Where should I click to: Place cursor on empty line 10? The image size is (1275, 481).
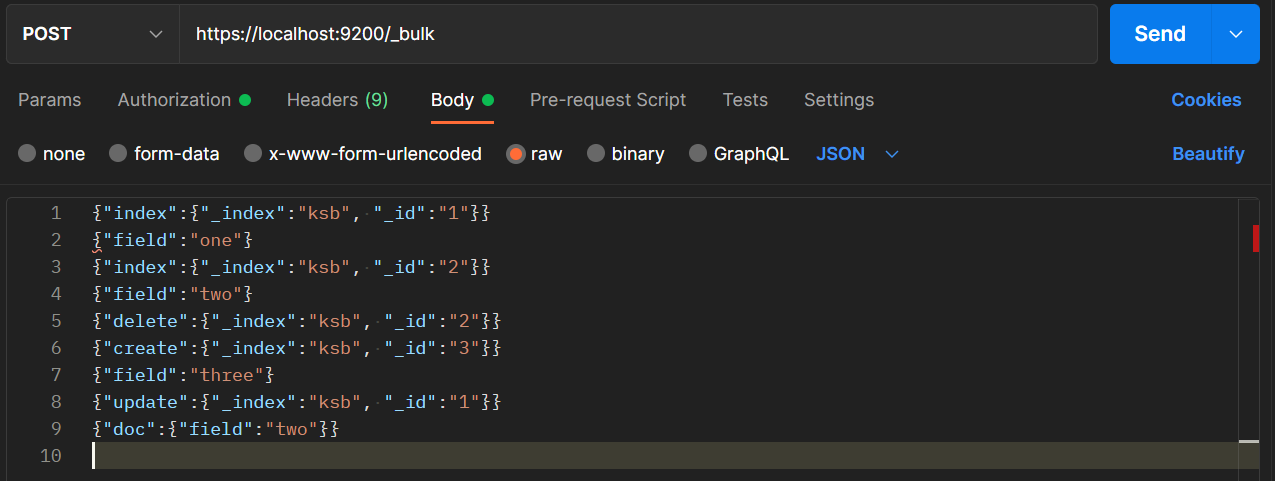(x=663, y=456)
